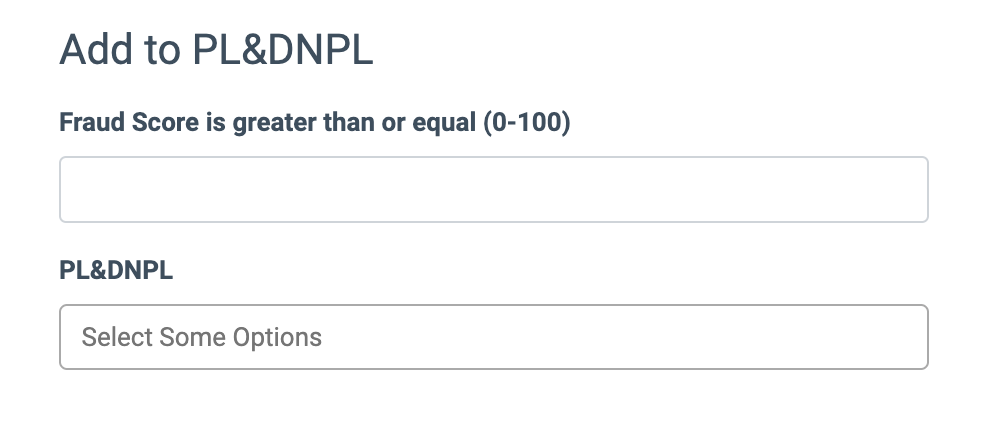This screenshot has height=428, width=988.
Task: Show options for the PL&DNPL combo box
Action: tap(494, 337)
